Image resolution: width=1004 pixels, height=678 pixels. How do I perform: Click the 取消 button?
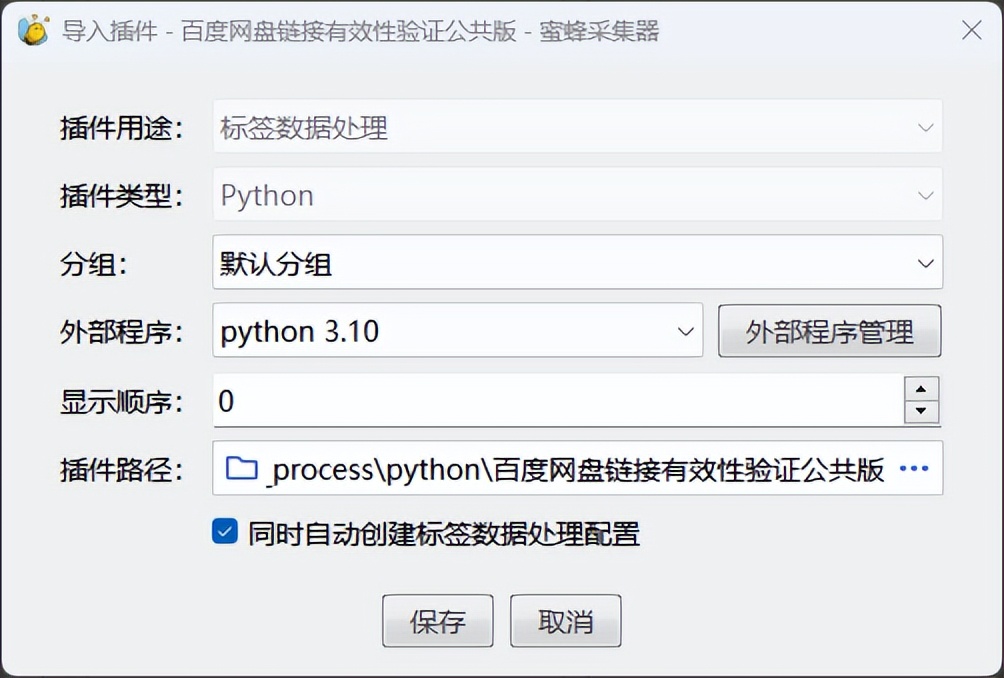[565, 621]
